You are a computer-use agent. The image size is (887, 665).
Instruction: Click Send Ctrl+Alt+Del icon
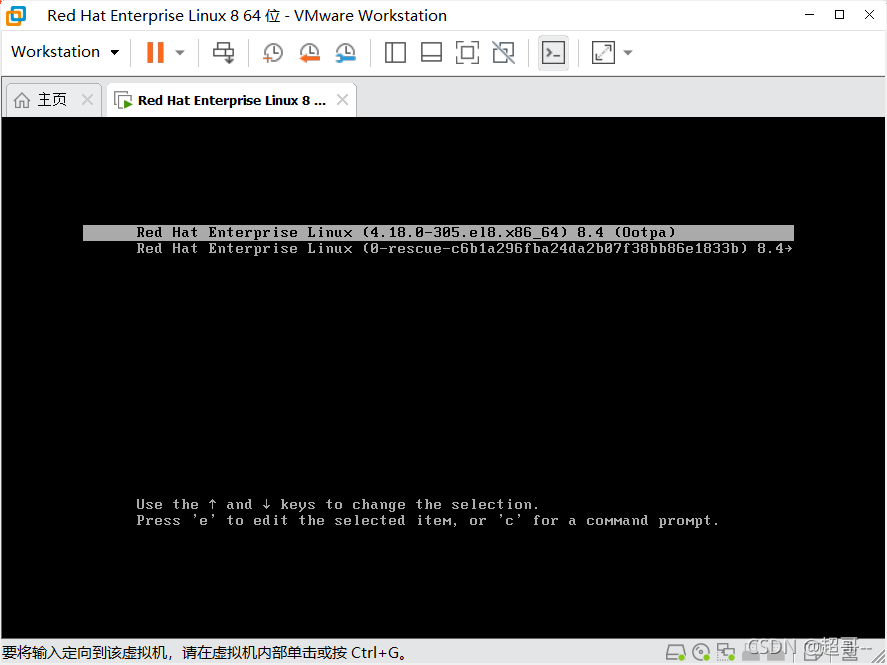pyautogui.click(x=223, y=53)
